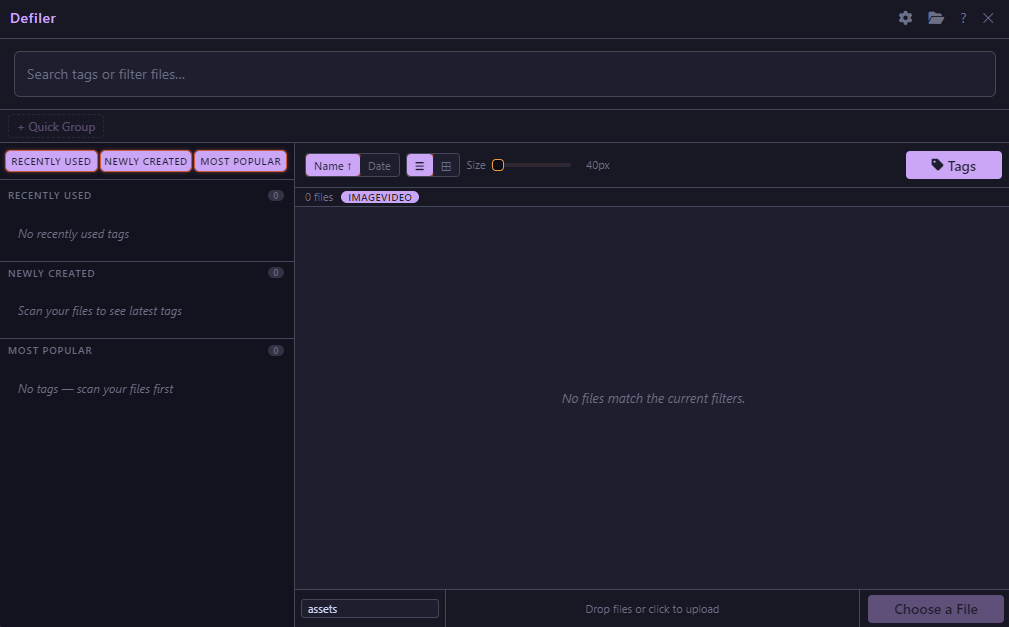Toggle the Newly Created filter chip

(x=146, y=161)
